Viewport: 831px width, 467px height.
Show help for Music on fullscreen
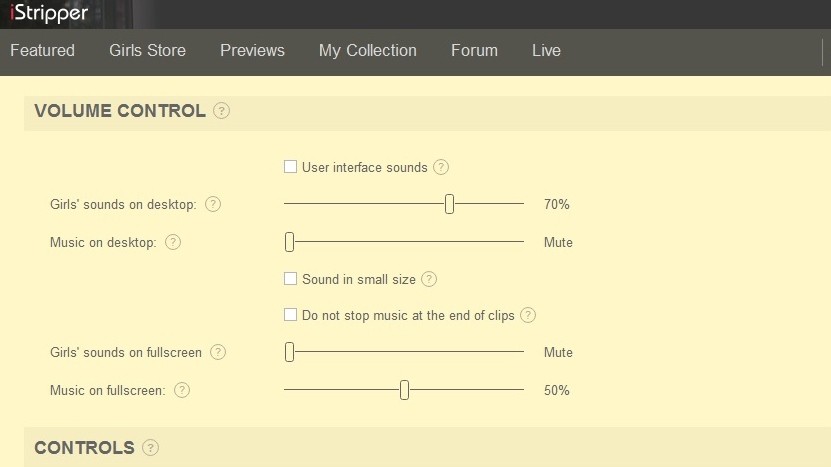coord(182,390)
